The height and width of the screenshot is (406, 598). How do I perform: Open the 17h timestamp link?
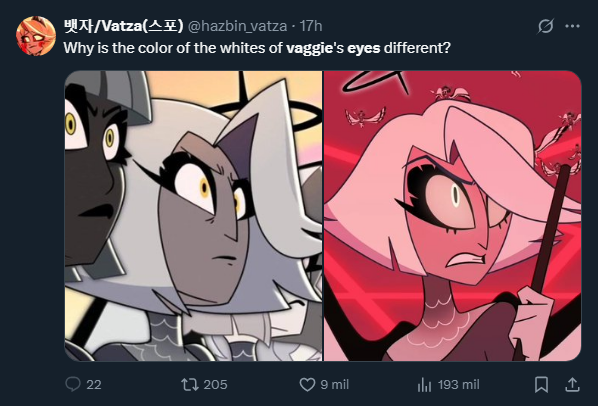[x=311, y=26]
